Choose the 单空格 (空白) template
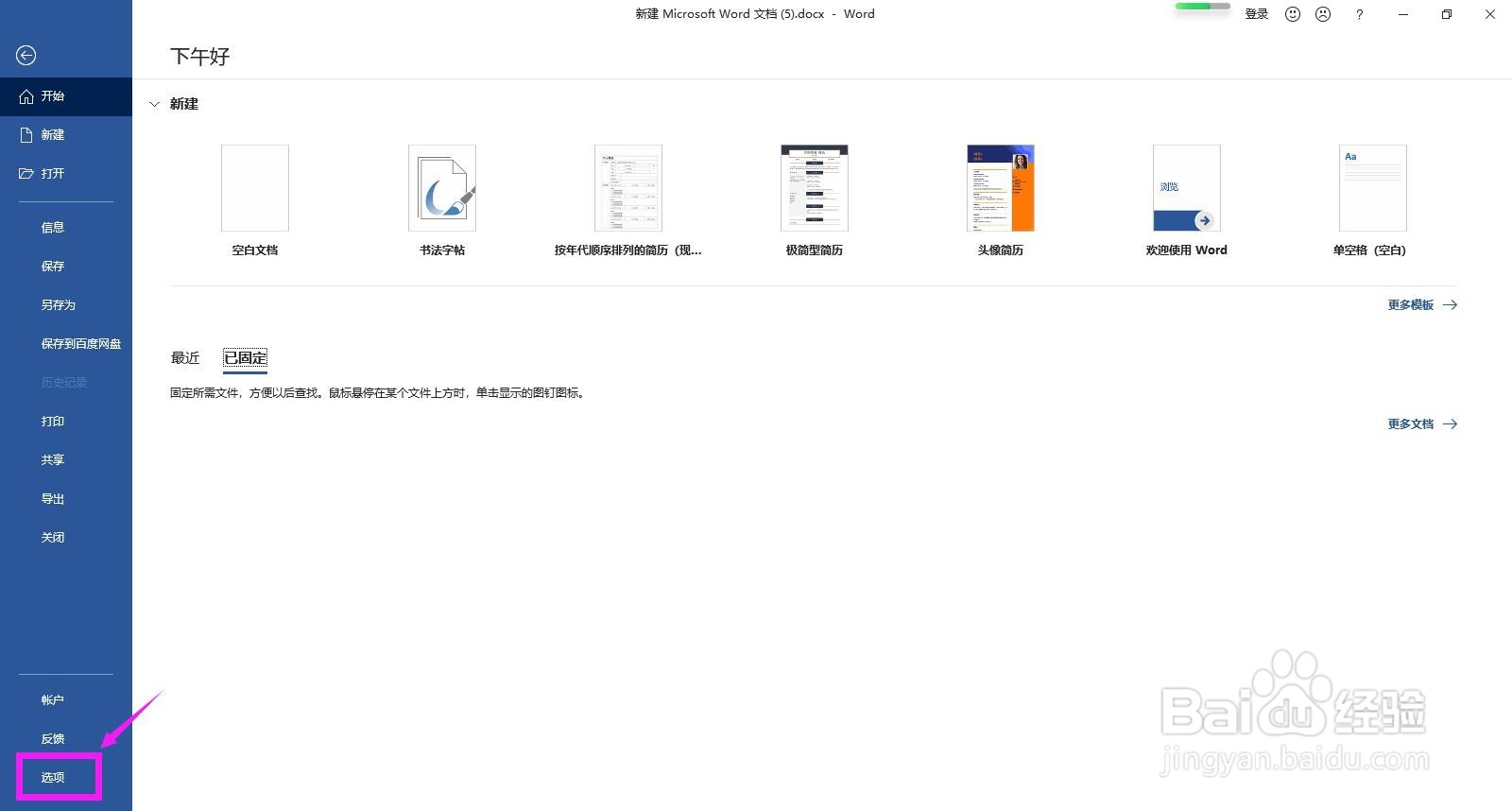 coord(1373,187)
